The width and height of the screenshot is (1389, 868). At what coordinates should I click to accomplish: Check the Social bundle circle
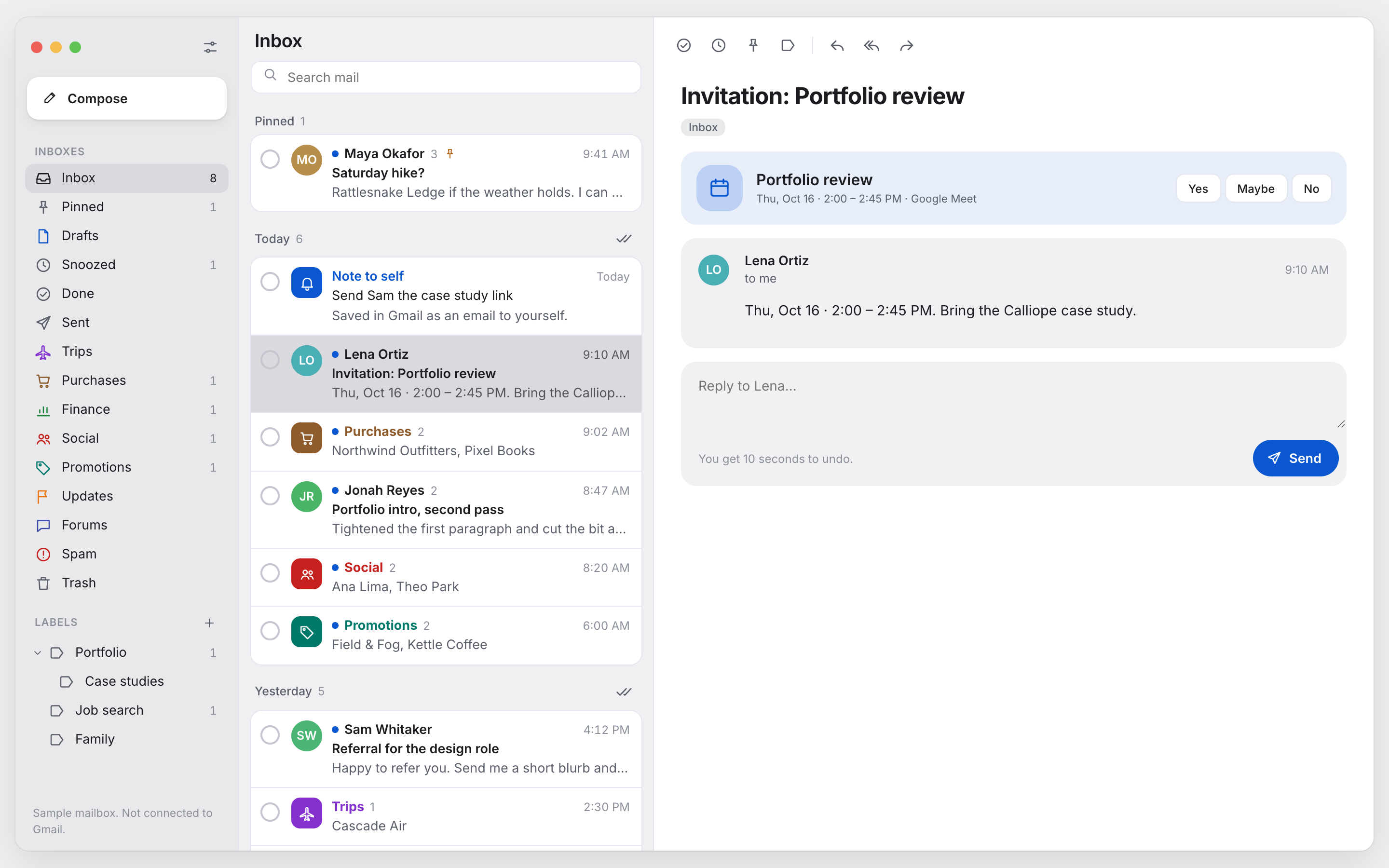[x=270, y=572]
